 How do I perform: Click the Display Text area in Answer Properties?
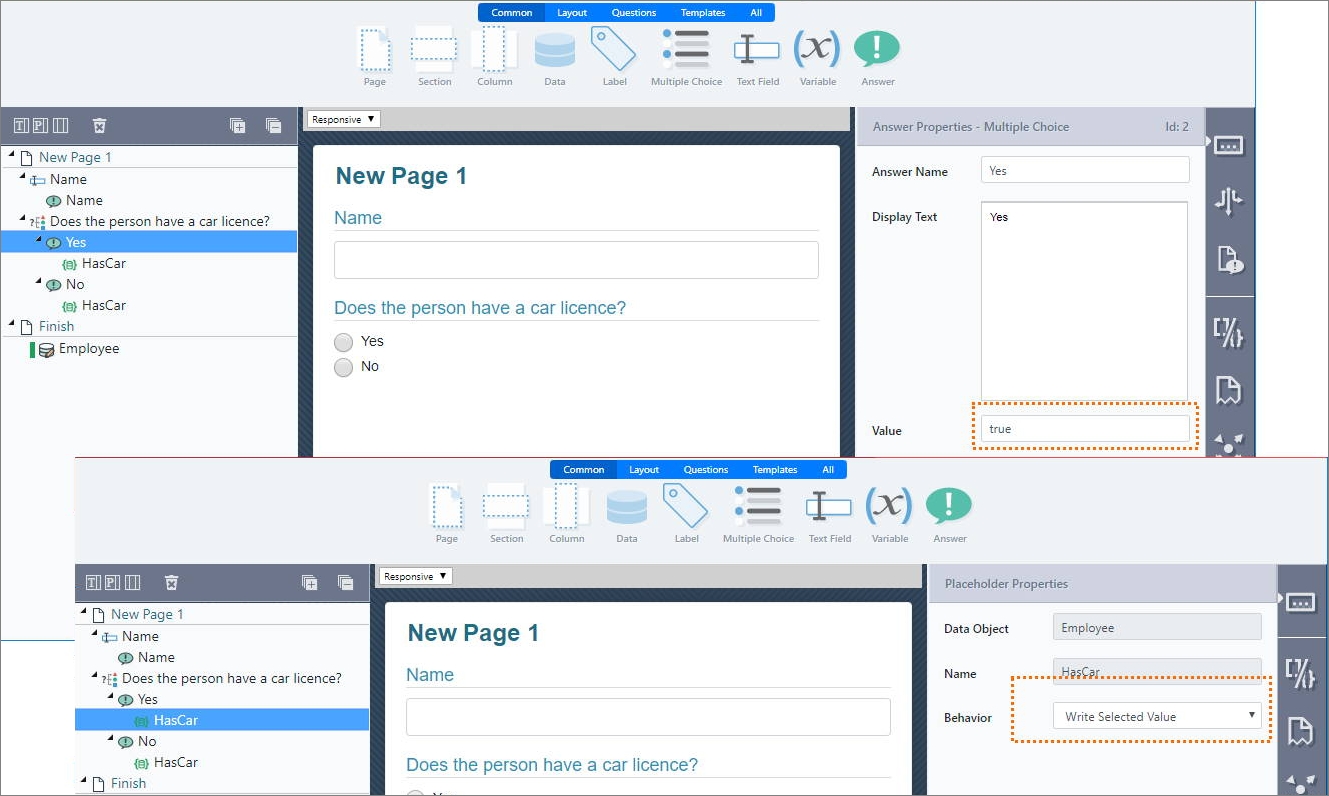tap(1084, 301)
